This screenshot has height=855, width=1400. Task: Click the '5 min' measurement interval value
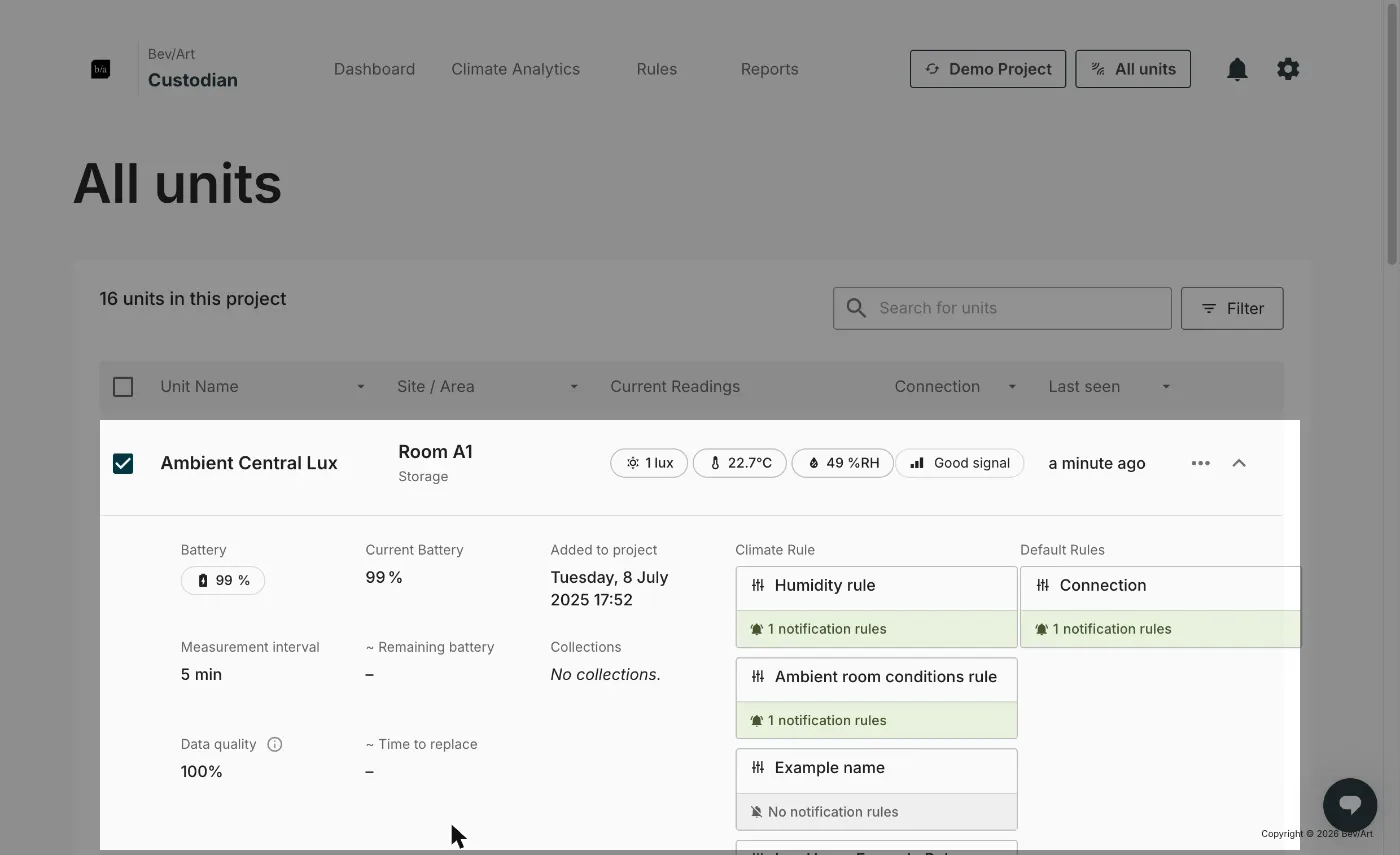click(x=201, y=674)
